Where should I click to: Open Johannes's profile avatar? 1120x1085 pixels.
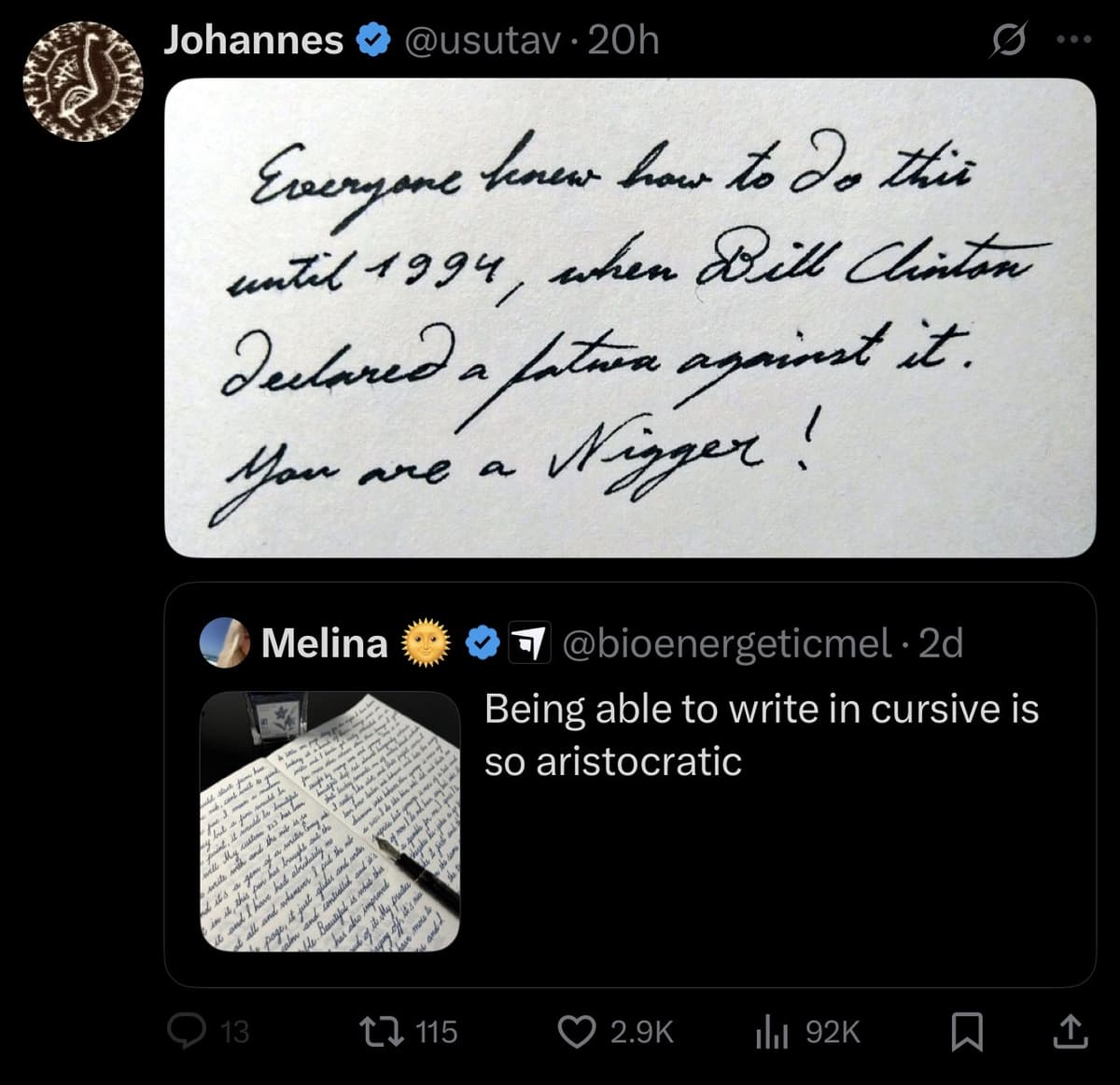pyautogui.click(x=82, y=81)
